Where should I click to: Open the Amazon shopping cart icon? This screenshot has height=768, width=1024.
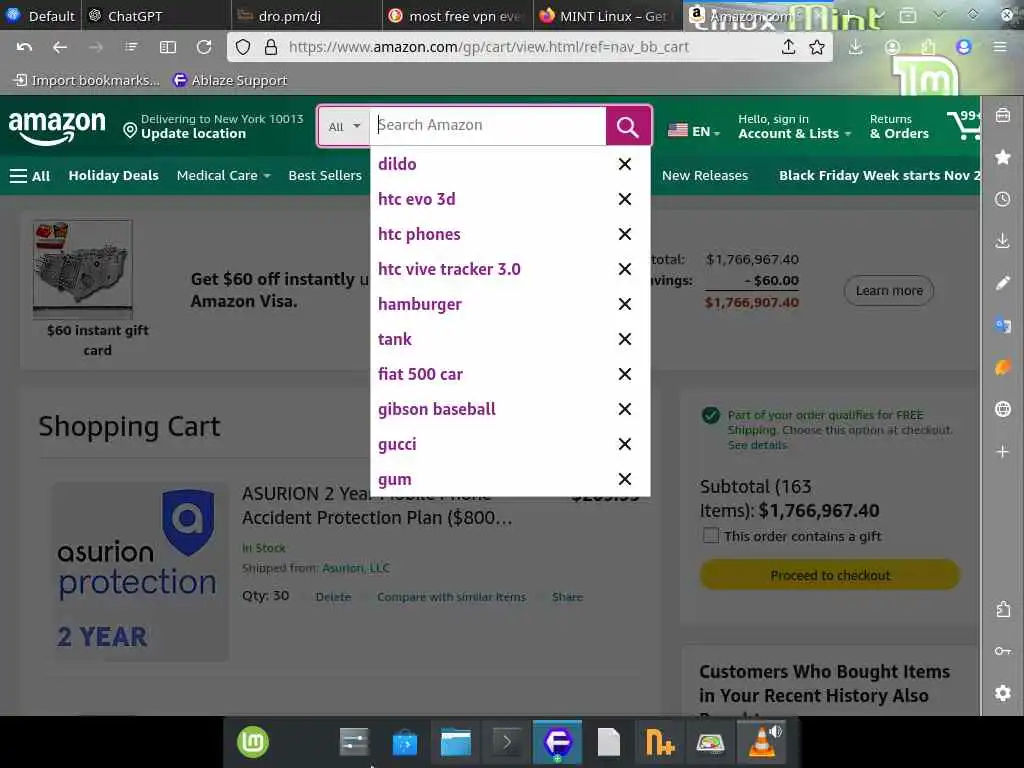964,124
